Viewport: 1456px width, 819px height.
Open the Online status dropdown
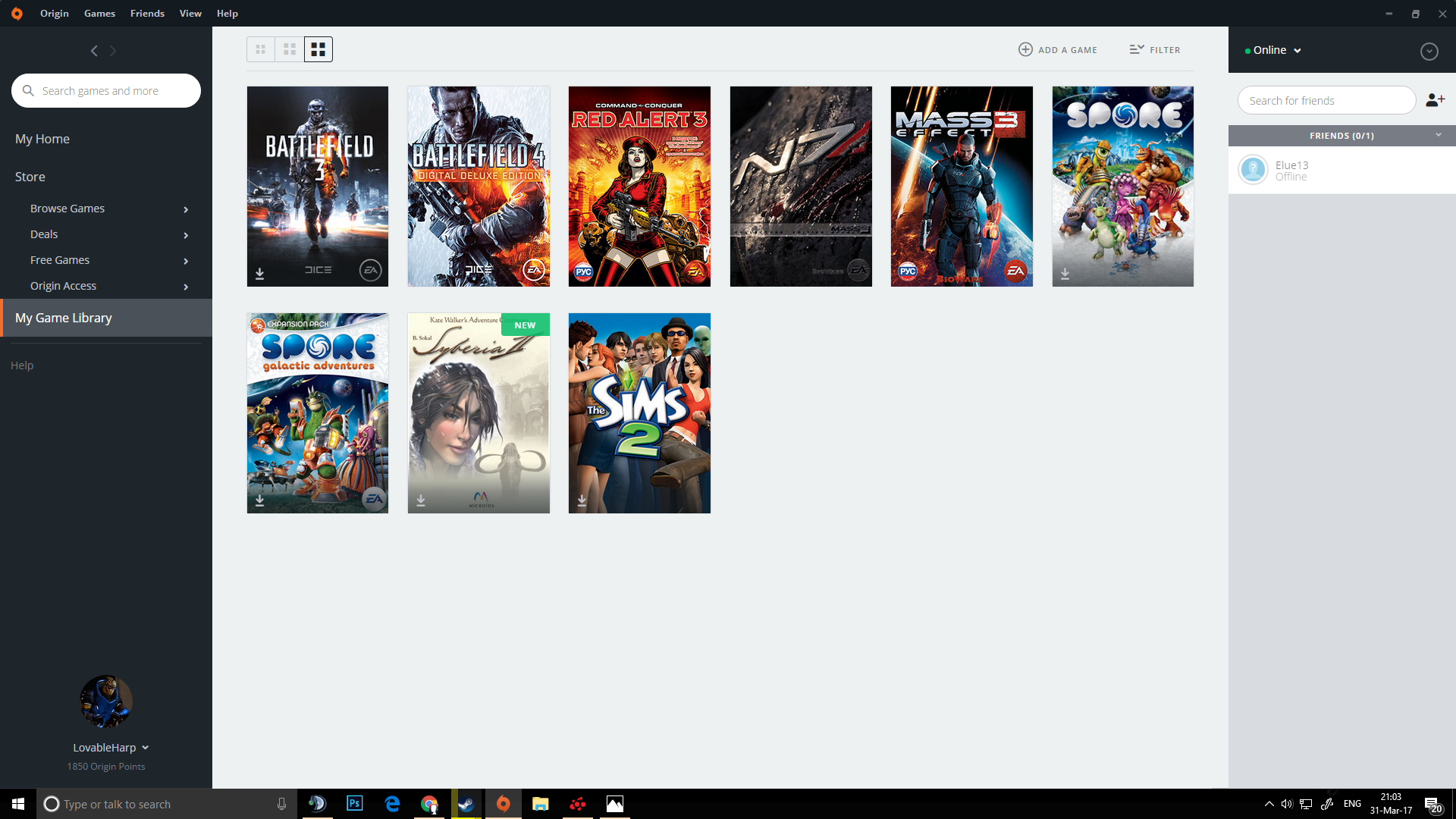pos(1273,50)
